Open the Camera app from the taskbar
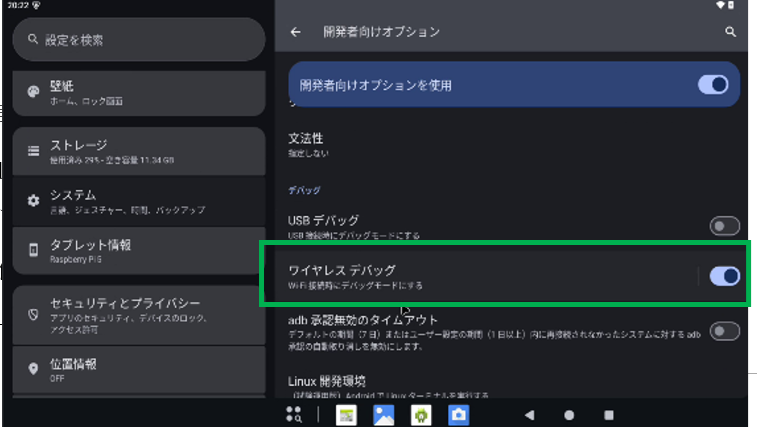Screen dimensions: 757x427 pyautogui.click(x=458, y=414)
